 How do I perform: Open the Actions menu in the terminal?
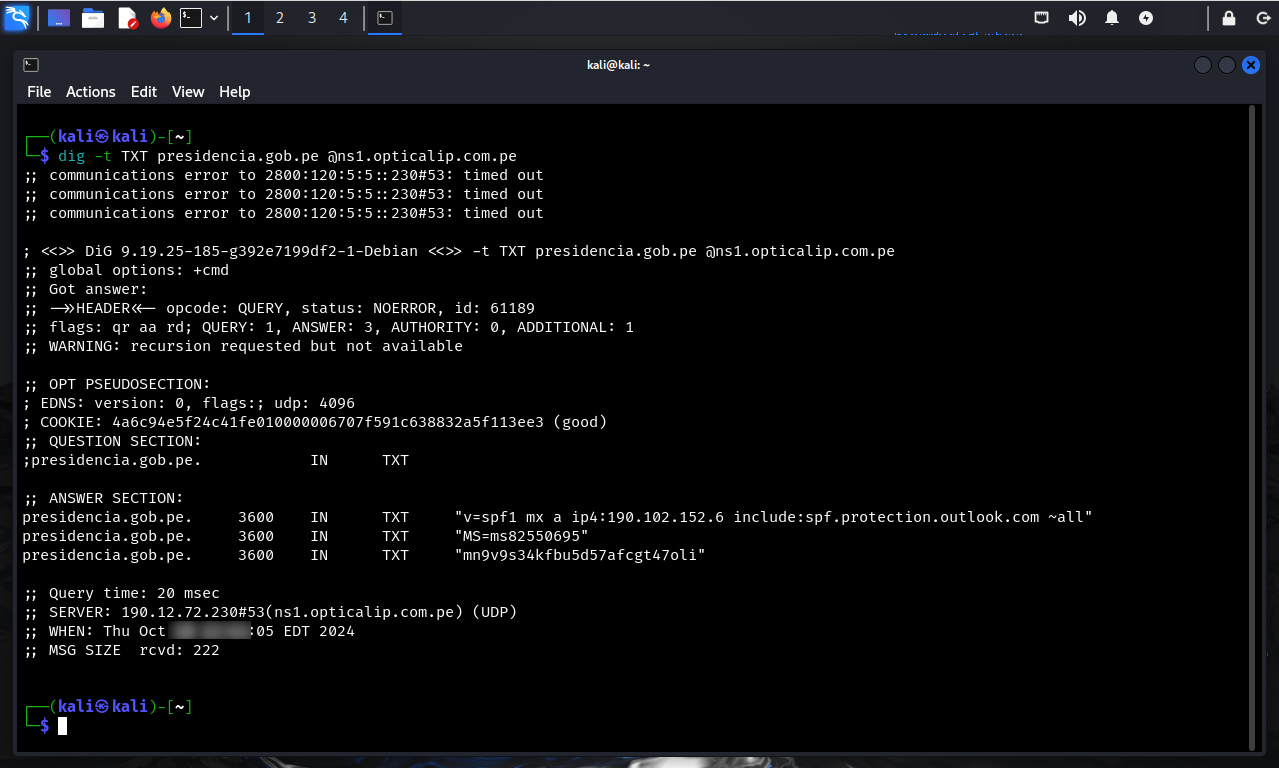coord(90,91)
